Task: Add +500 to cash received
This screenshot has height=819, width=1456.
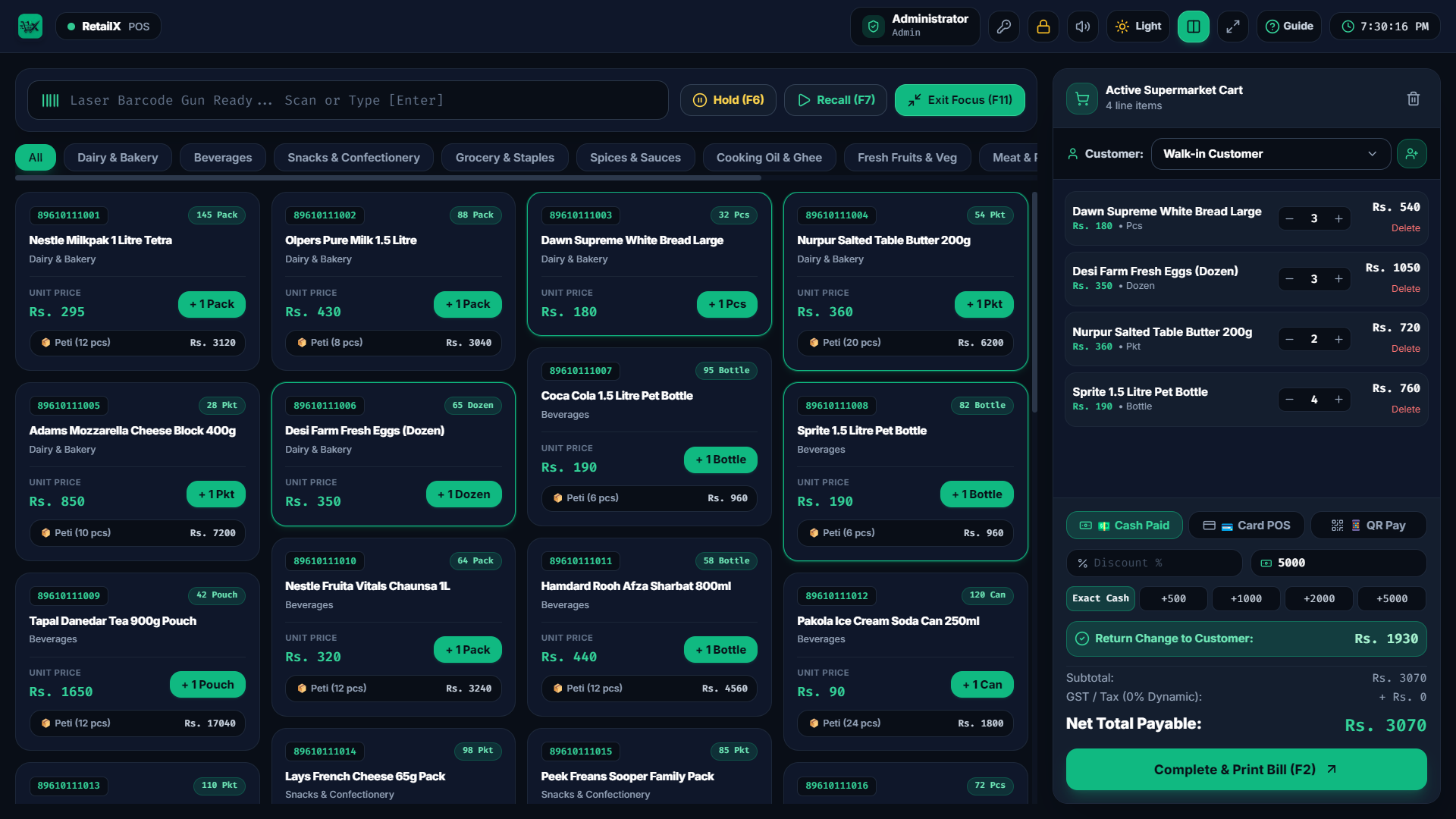Action: [1173, 599]
